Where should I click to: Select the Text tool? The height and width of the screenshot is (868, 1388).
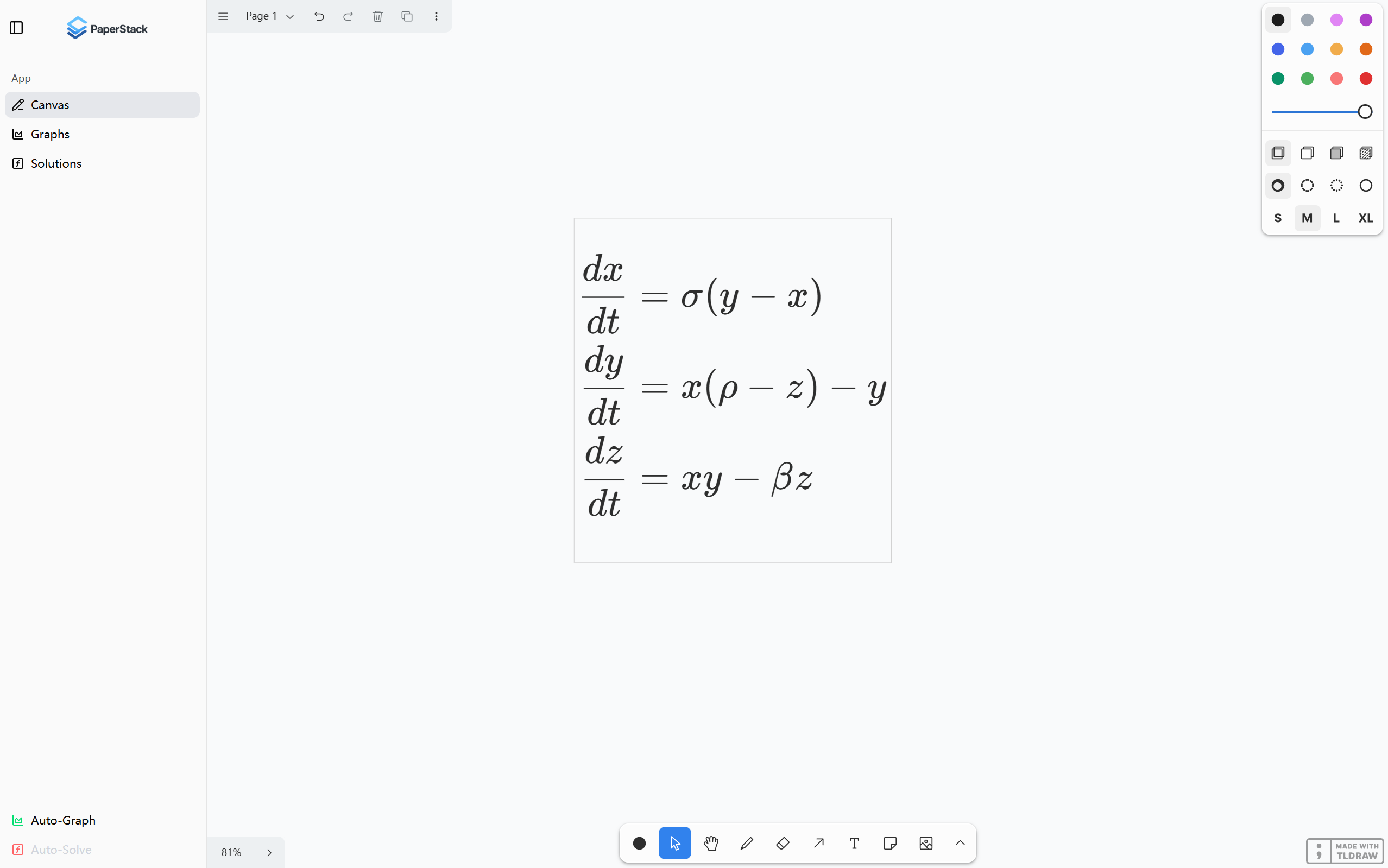pyautogui.click(x=854, y=842)
